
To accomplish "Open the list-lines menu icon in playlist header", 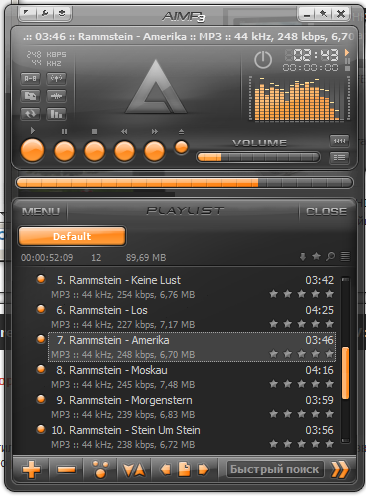I will click(345, 256).
